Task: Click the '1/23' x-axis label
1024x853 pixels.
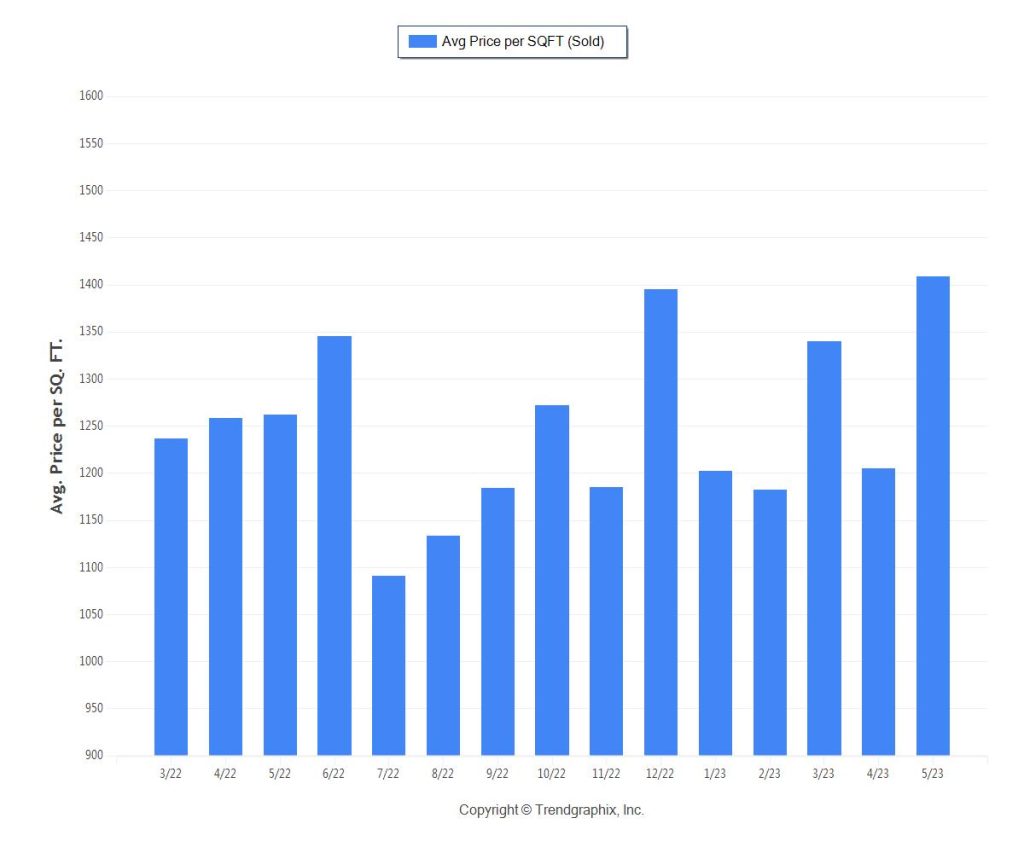Action: (x=715, y=773)
